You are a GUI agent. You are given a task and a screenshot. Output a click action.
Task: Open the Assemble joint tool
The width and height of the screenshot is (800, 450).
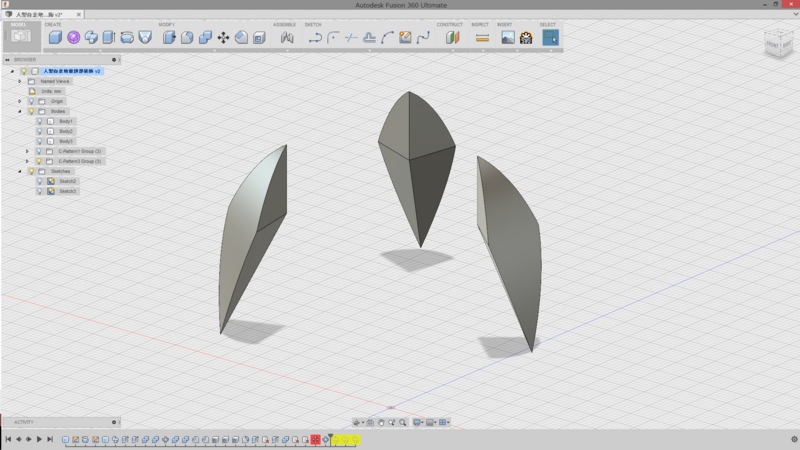(x=287, y=37)
